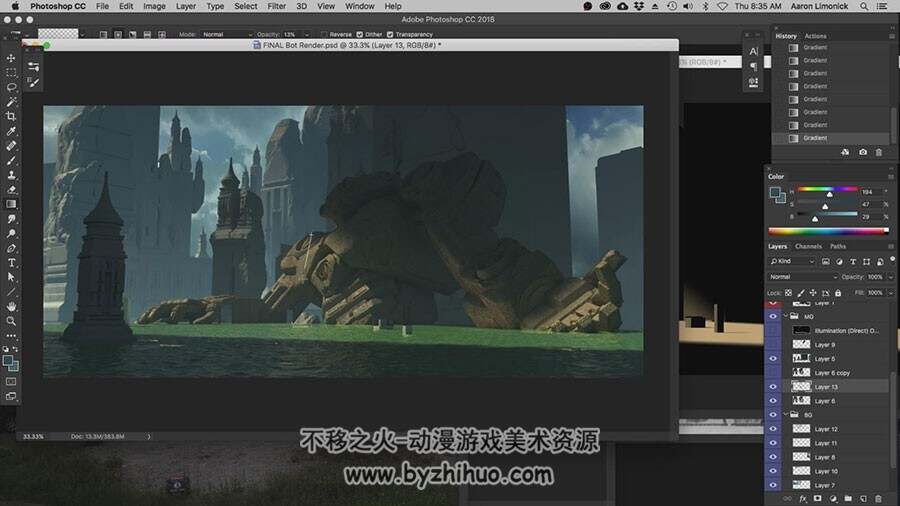Select the Lasso tool

coord(11,87)
